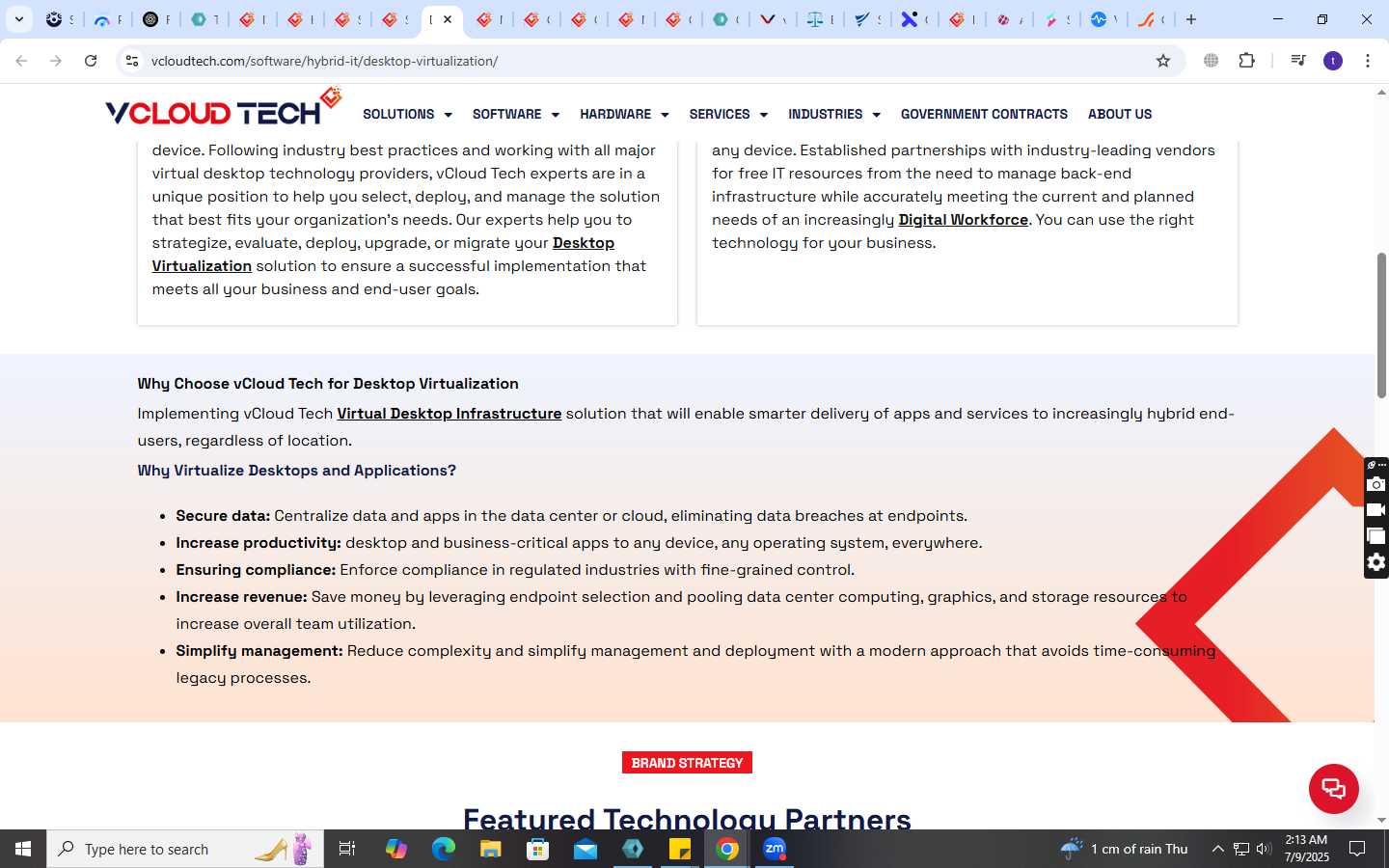1389x868 pixels.
Task: Open the About Us menu item
Action: (1120, 114)
